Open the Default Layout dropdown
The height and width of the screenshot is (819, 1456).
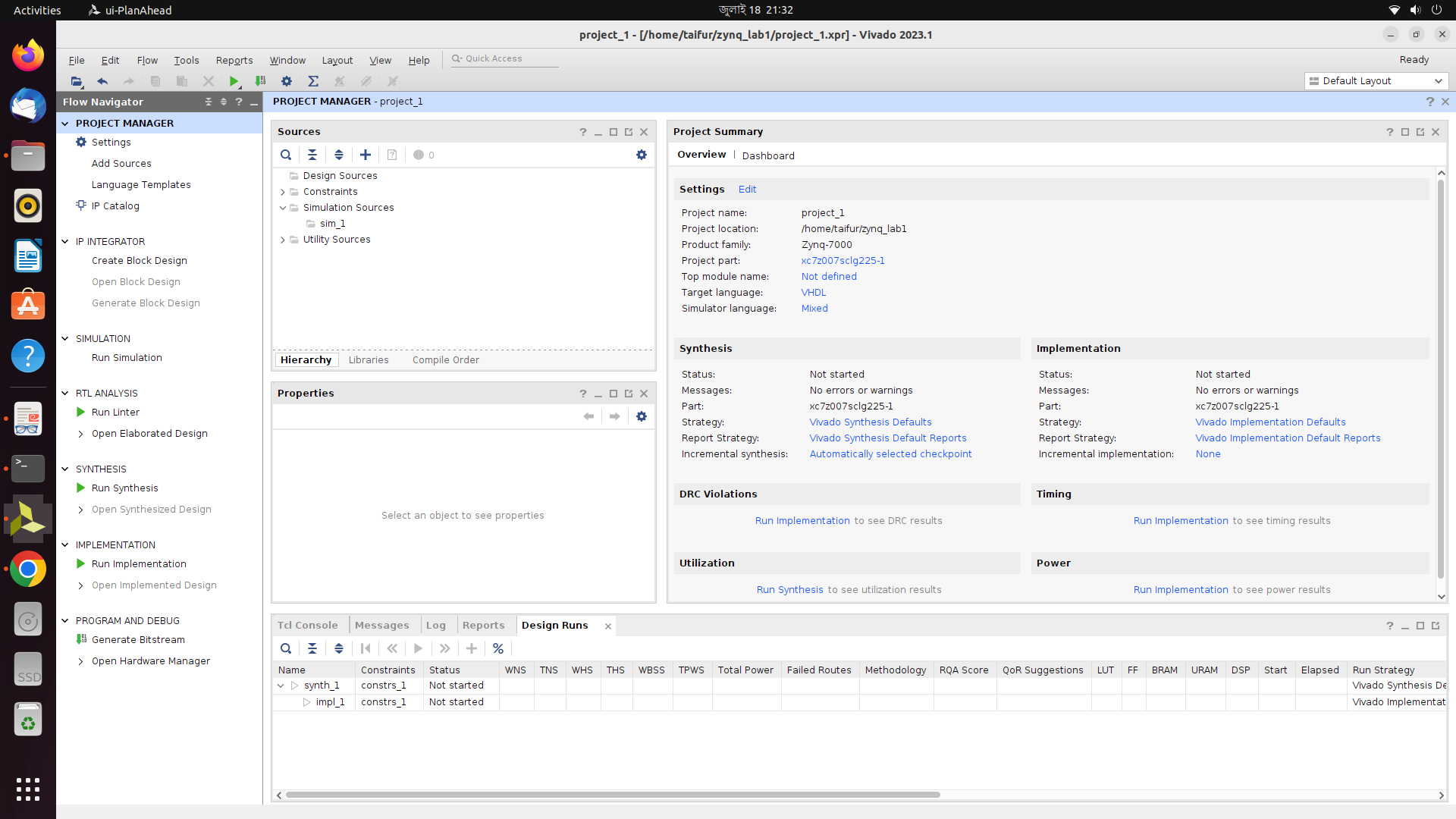tap(1376, 81)
